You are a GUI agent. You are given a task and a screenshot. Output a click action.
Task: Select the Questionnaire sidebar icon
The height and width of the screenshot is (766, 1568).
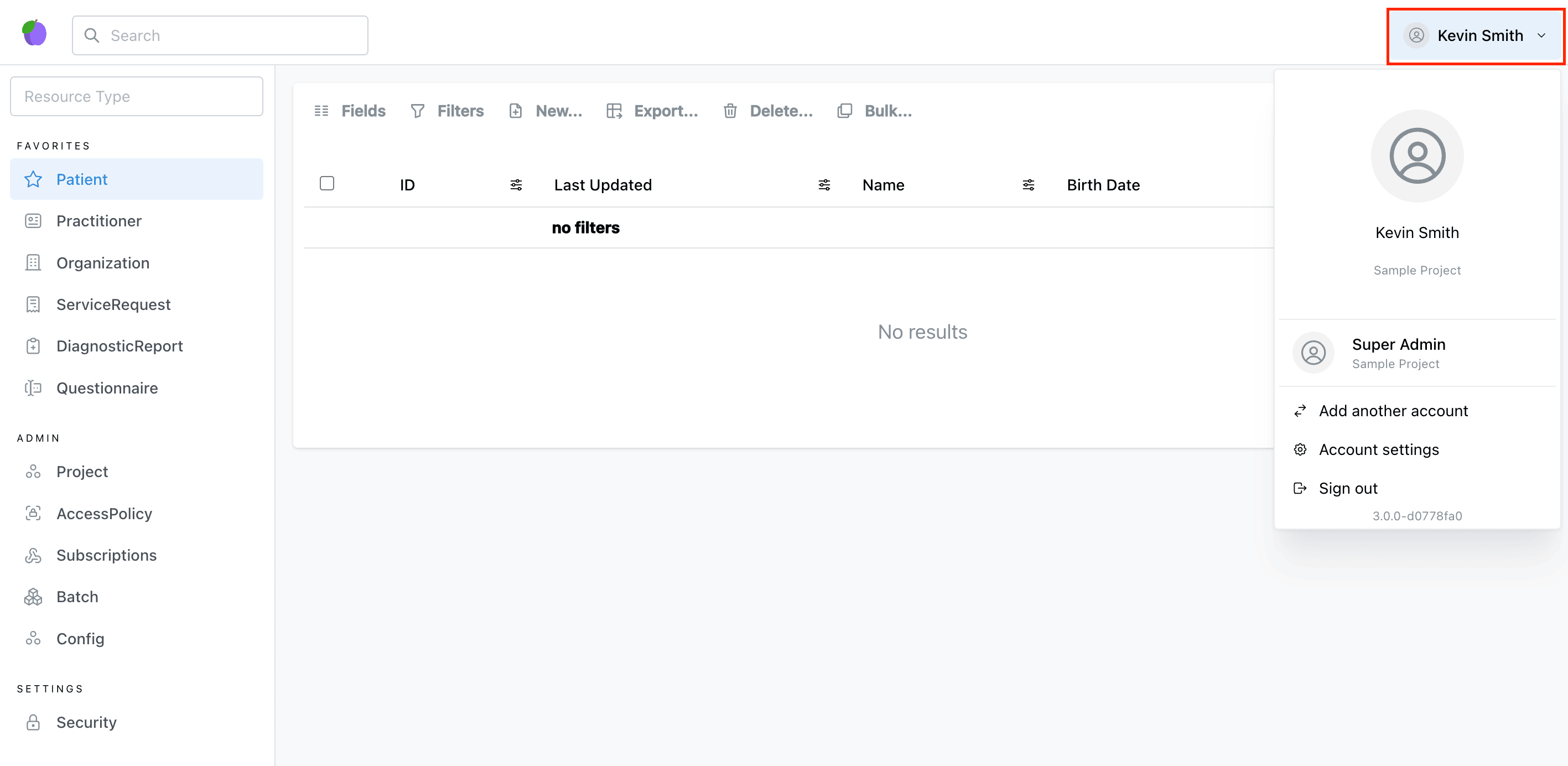33,388
